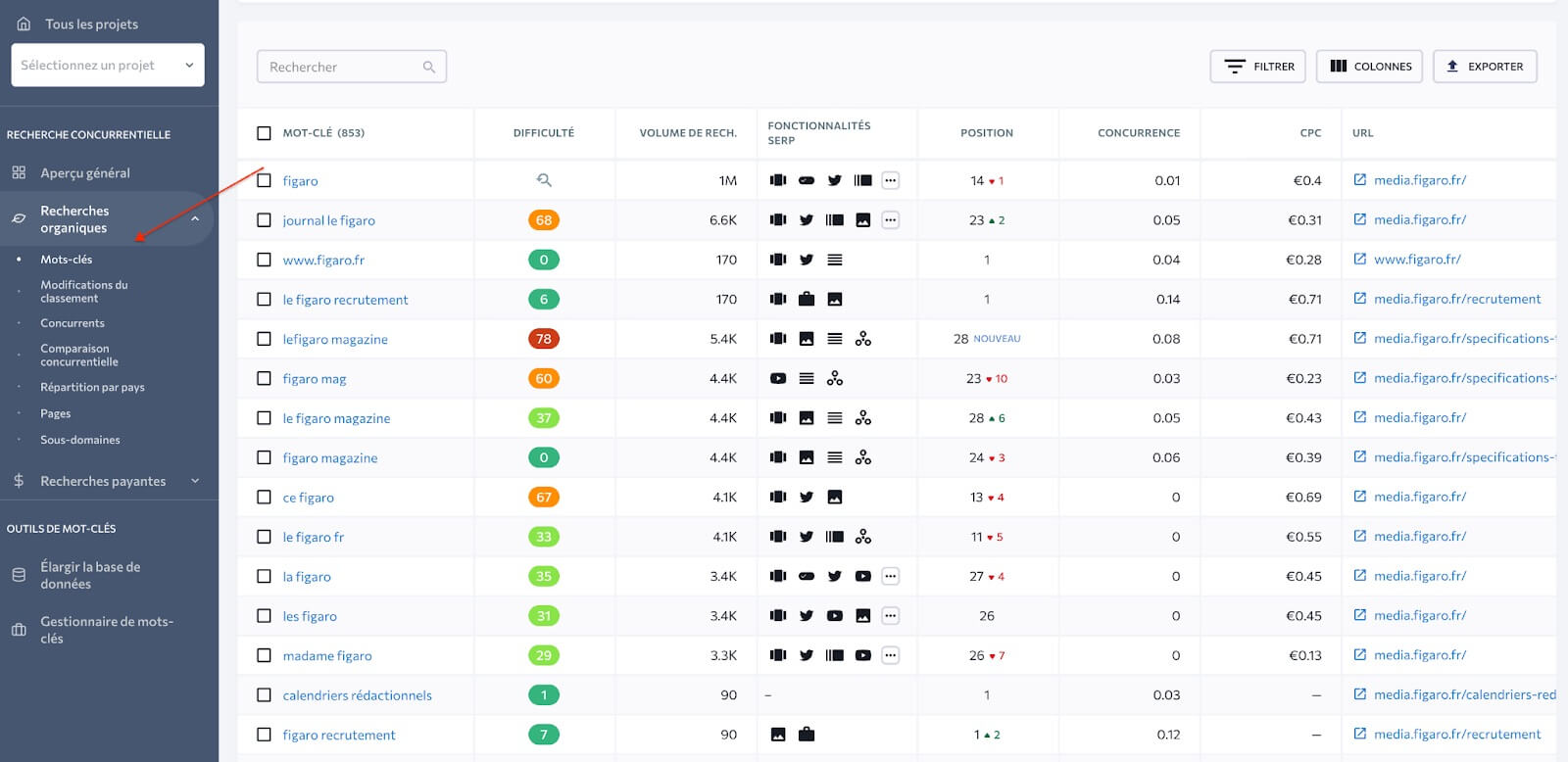Open more SERP features in figaro row
The image size is (1568, 762).
(890, 180)
